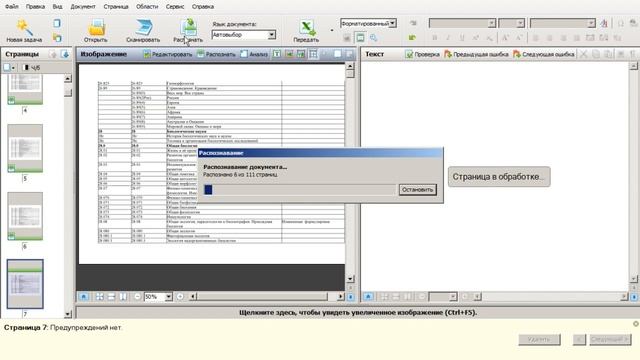Click Распознать in the Изображение panel toolbar
The height and width of the screenshot is (360, 640).
(x=216, y=54)
